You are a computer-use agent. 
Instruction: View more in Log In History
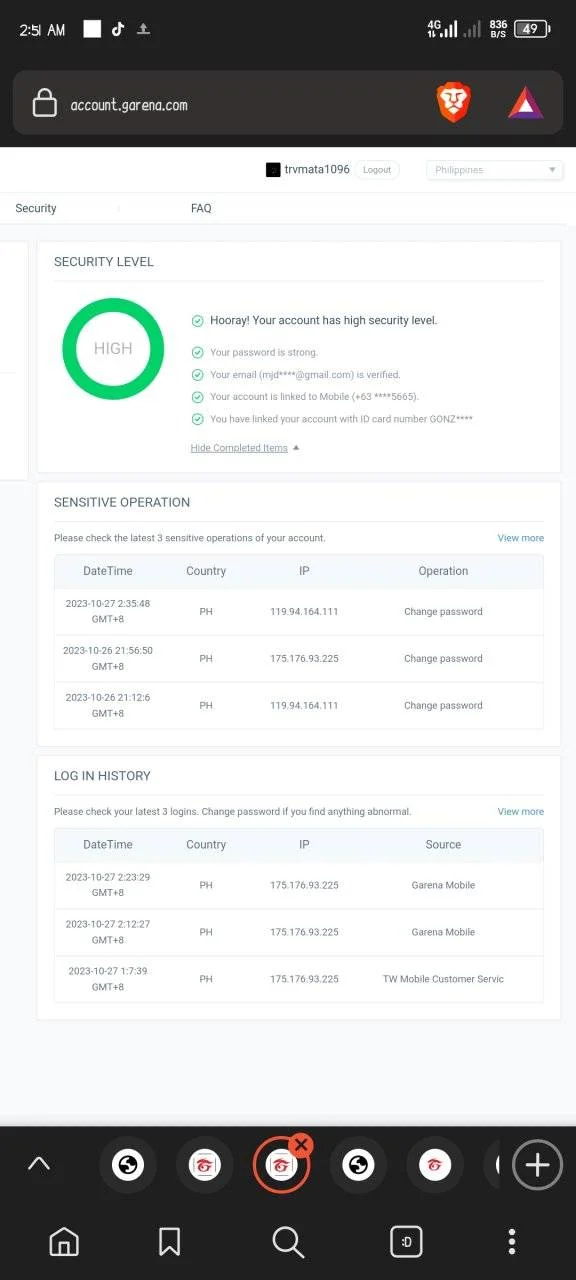coord(521,812)
